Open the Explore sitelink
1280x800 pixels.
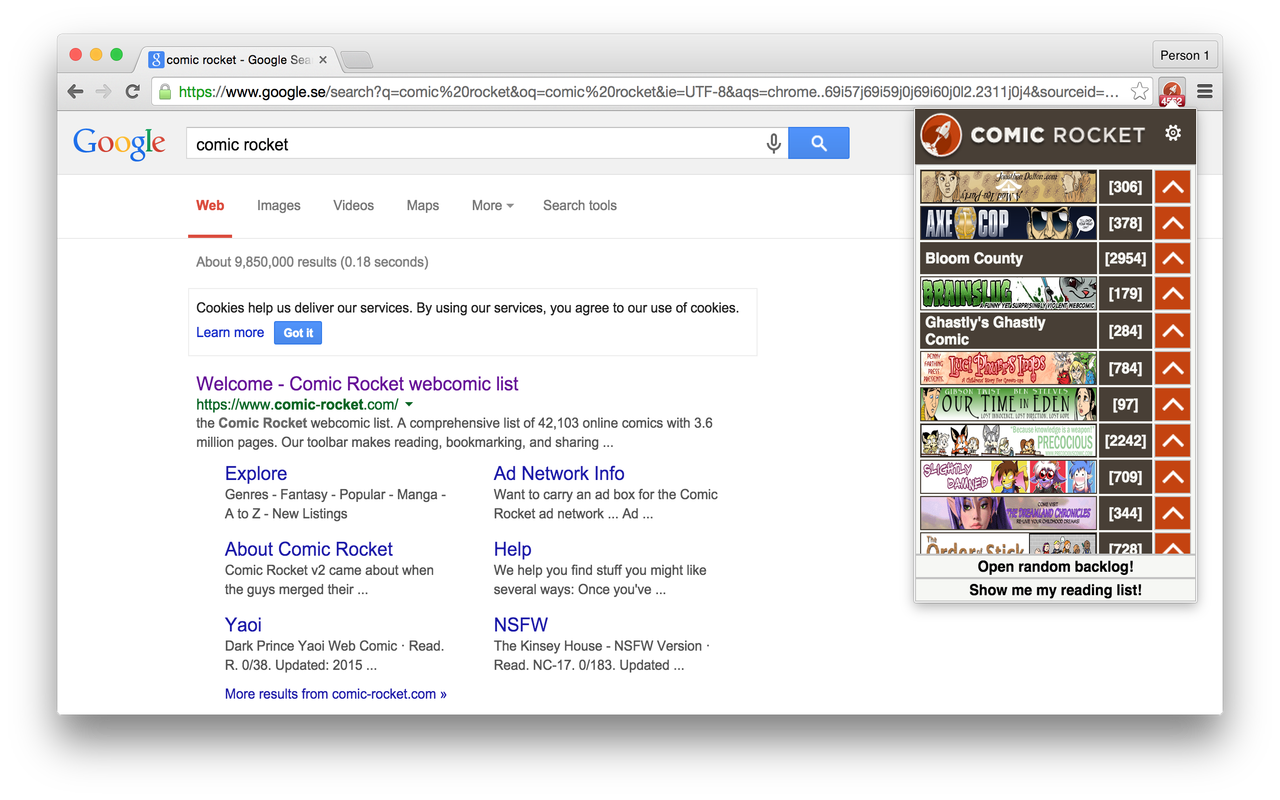click(256, 474)
